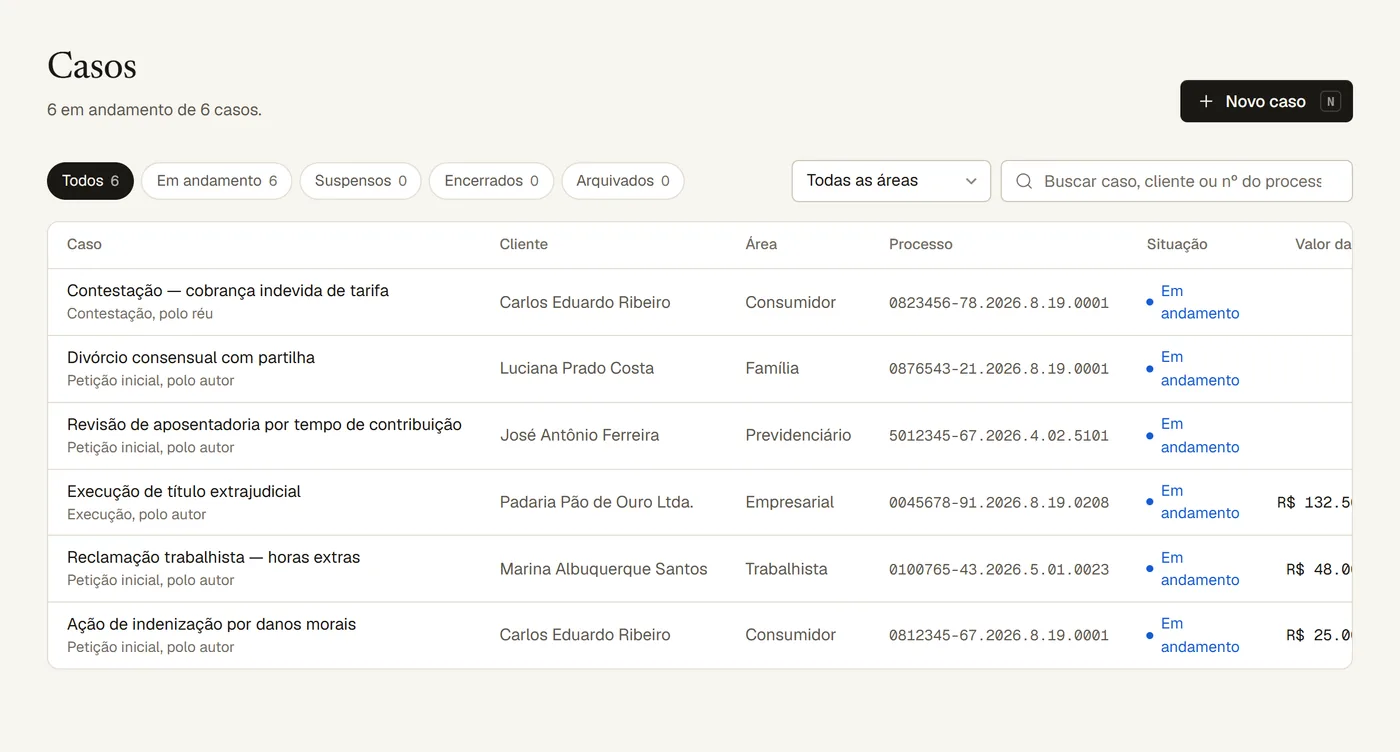The width and height of the screenshot is (1400, 752).
Task: Select the Todos tab
Action: [x=90, y=181]
